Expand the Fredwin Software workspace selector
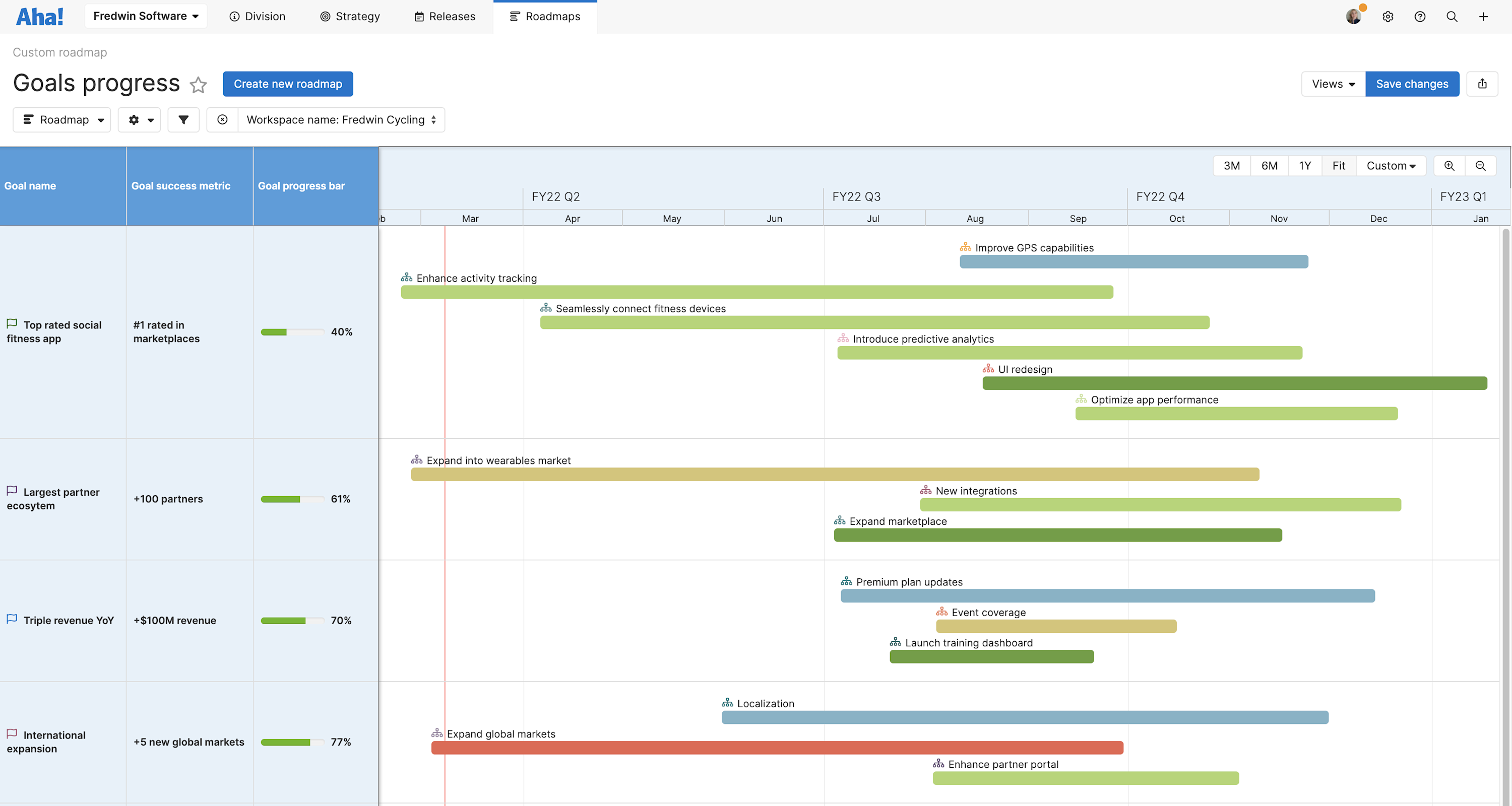This screenshot has height=806, width=1512. [146, 16]
